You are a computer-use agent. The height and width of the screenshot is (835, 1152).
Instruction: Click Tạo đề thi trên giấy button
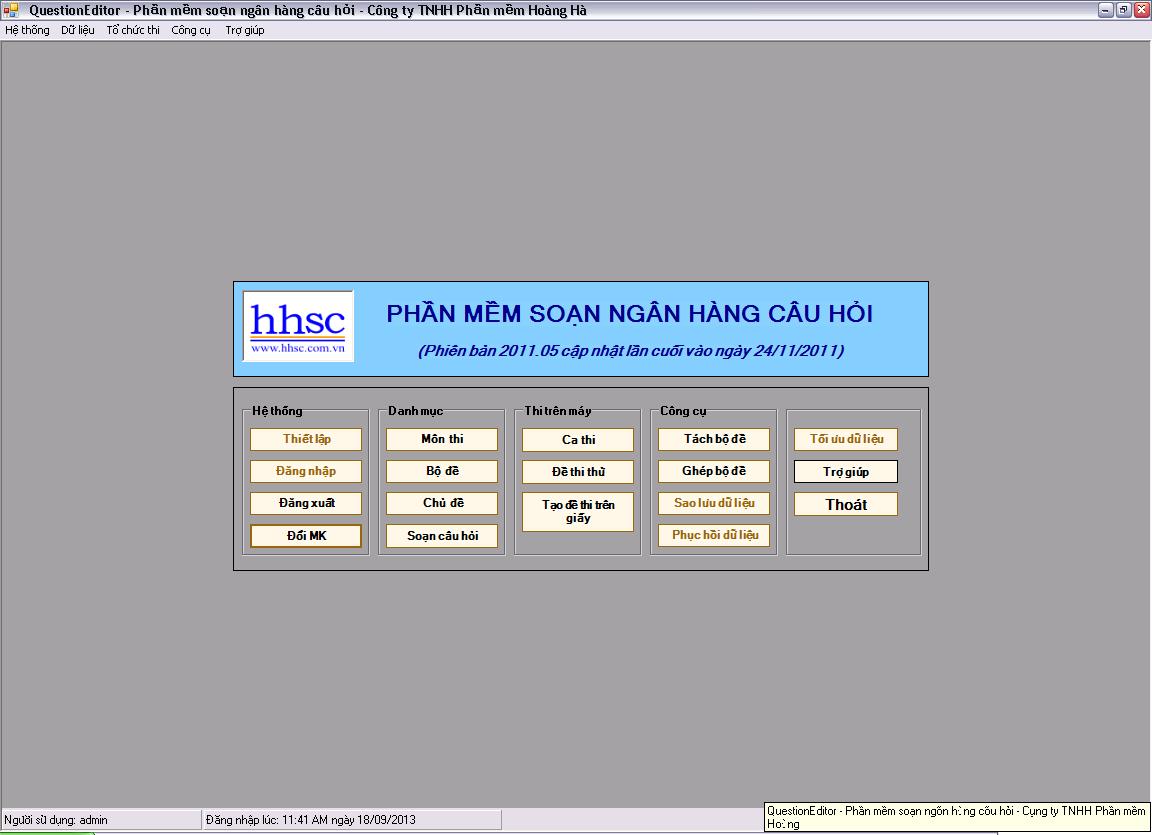(x=578, y=512)
